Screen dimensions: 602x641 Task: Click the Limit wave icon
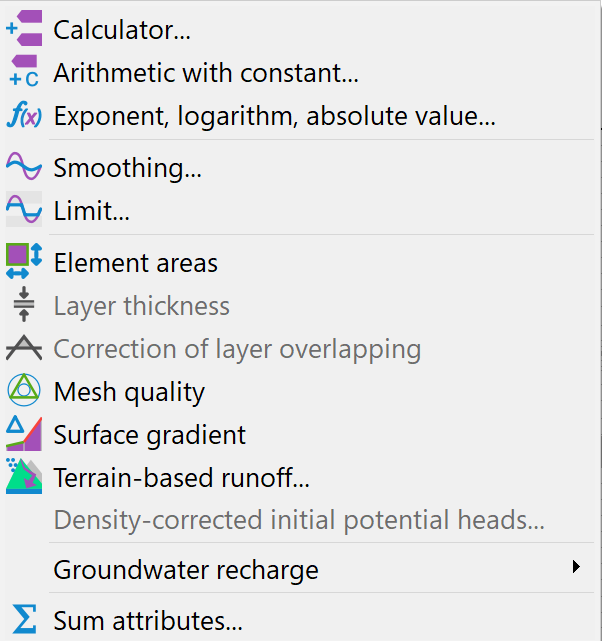point(24,210)
